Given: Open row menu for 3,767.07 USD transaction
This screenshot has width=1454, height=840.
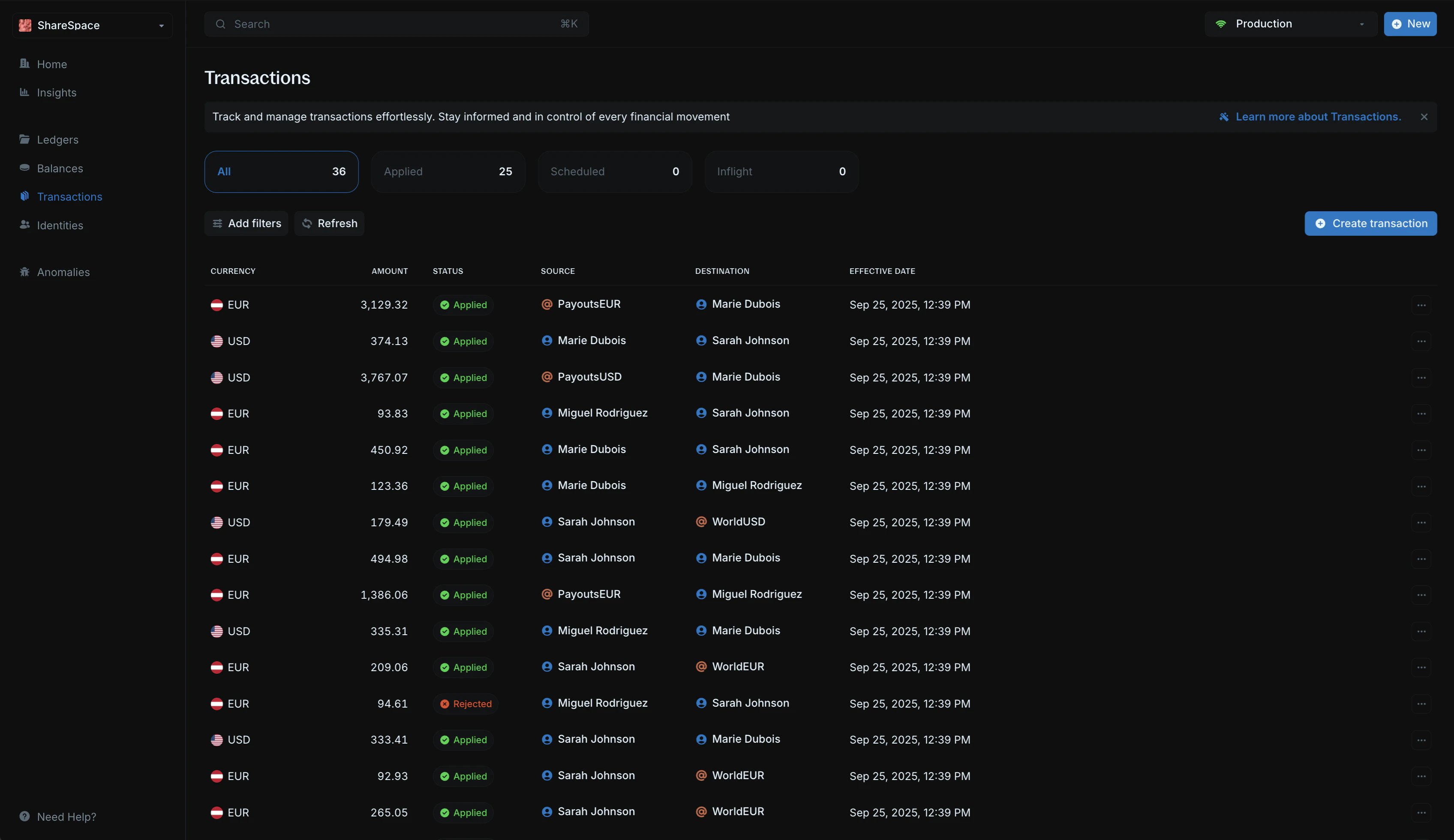Looking at the screenshot, I should [1421, 377].
